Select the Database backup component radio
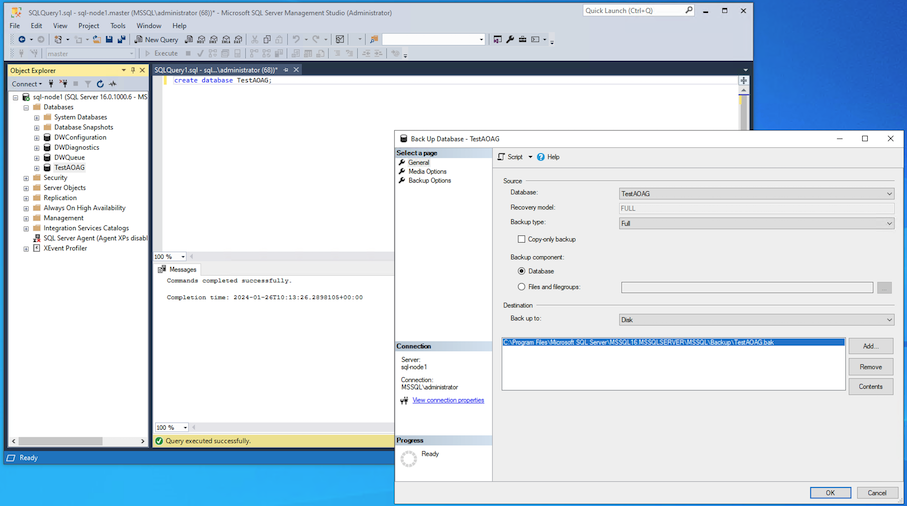Viewport: 907px width, 506px height. click(x=521, y=271)
